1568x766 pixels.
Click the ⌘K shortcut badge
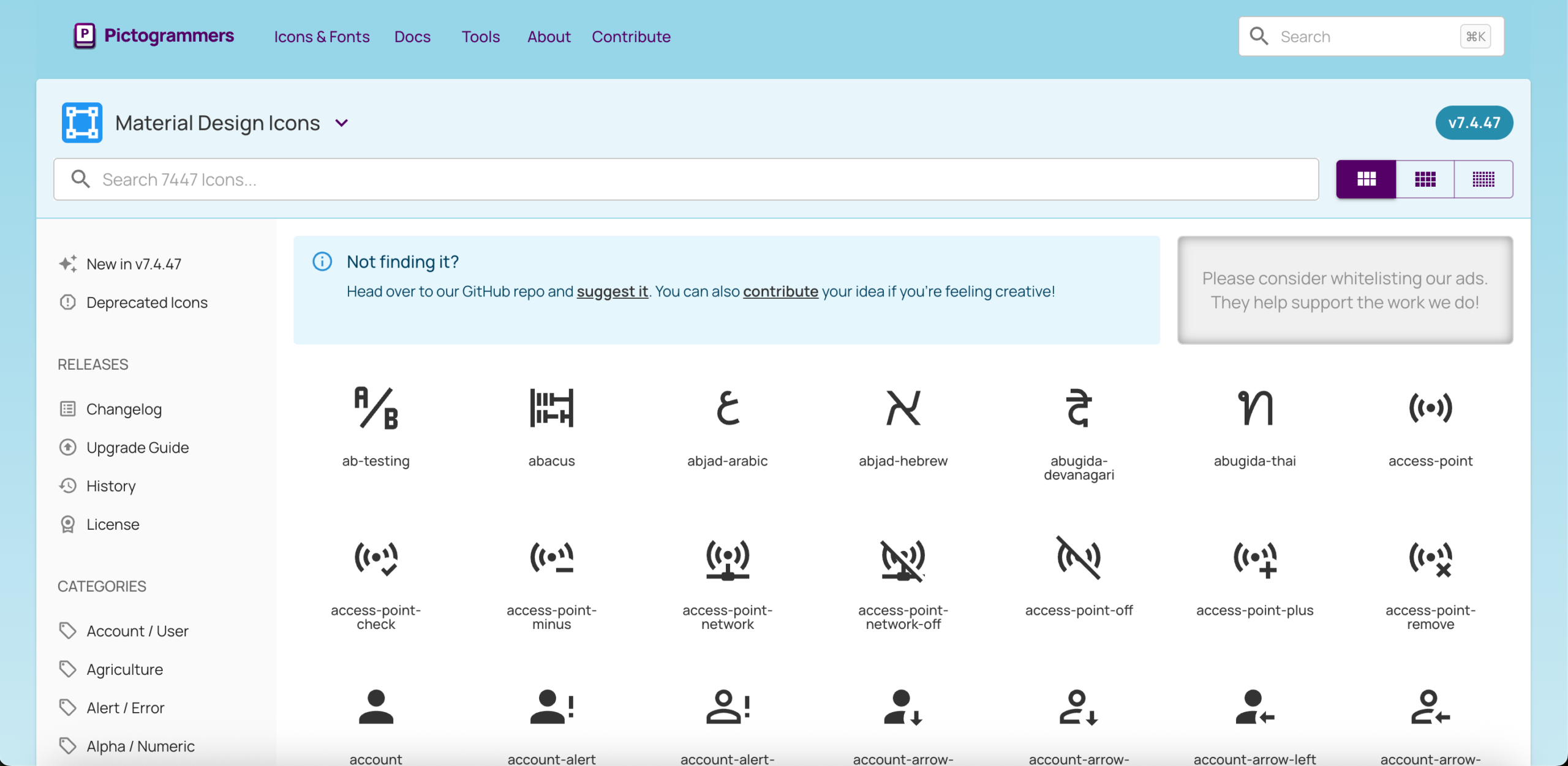coord(1475,36)
